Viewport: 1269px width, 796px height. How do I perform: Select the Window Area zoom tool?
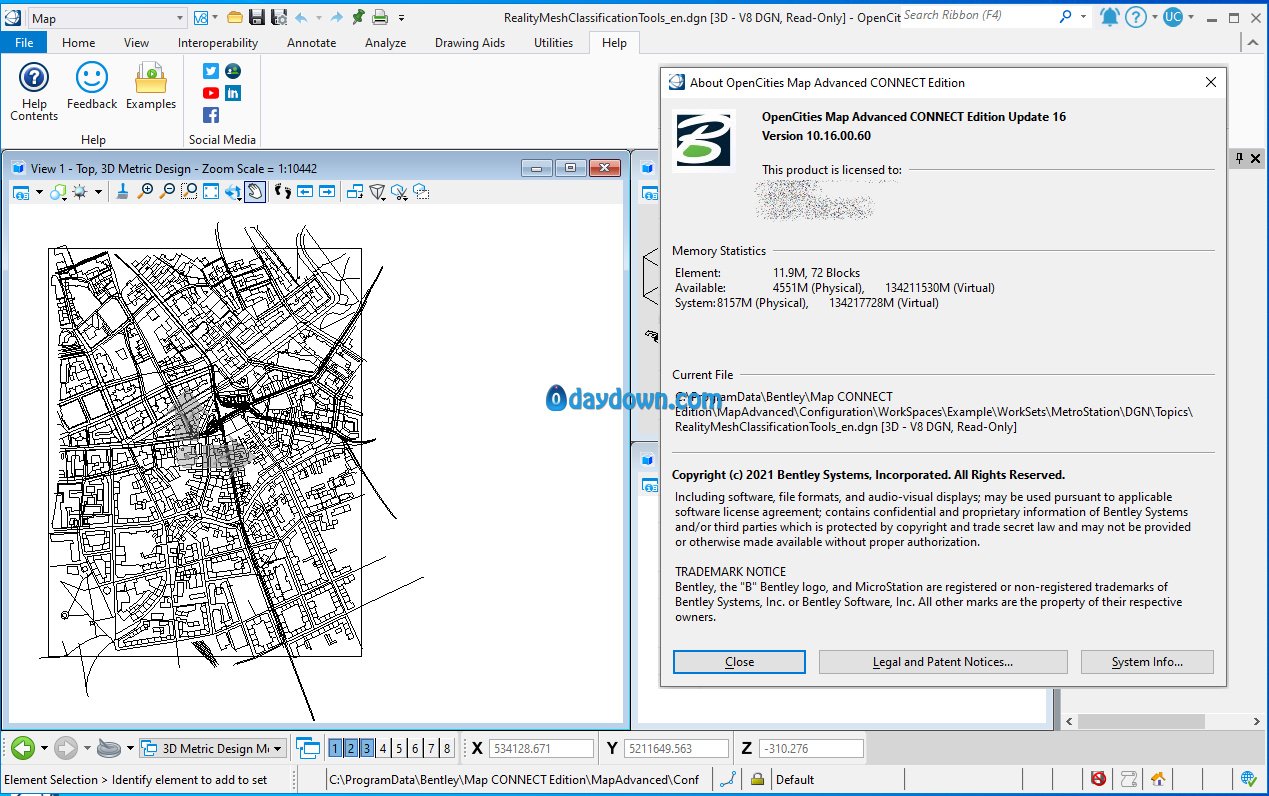pos(189,191)
